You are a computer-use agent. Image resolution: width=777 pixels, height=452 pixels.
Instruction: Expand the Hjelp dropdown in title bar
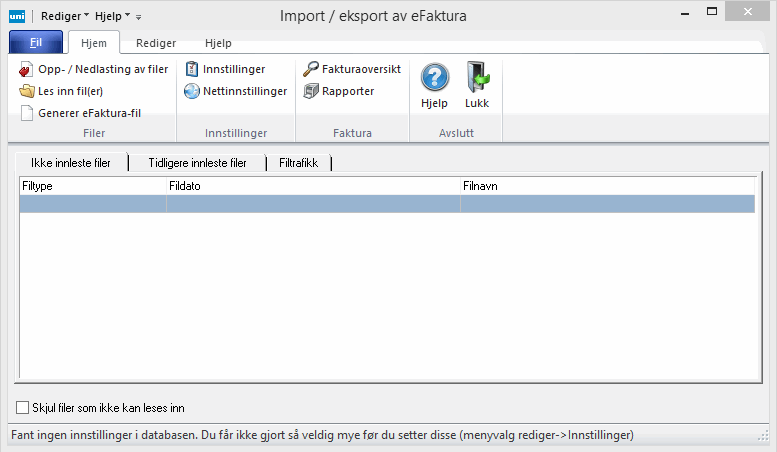coord(112,16)
